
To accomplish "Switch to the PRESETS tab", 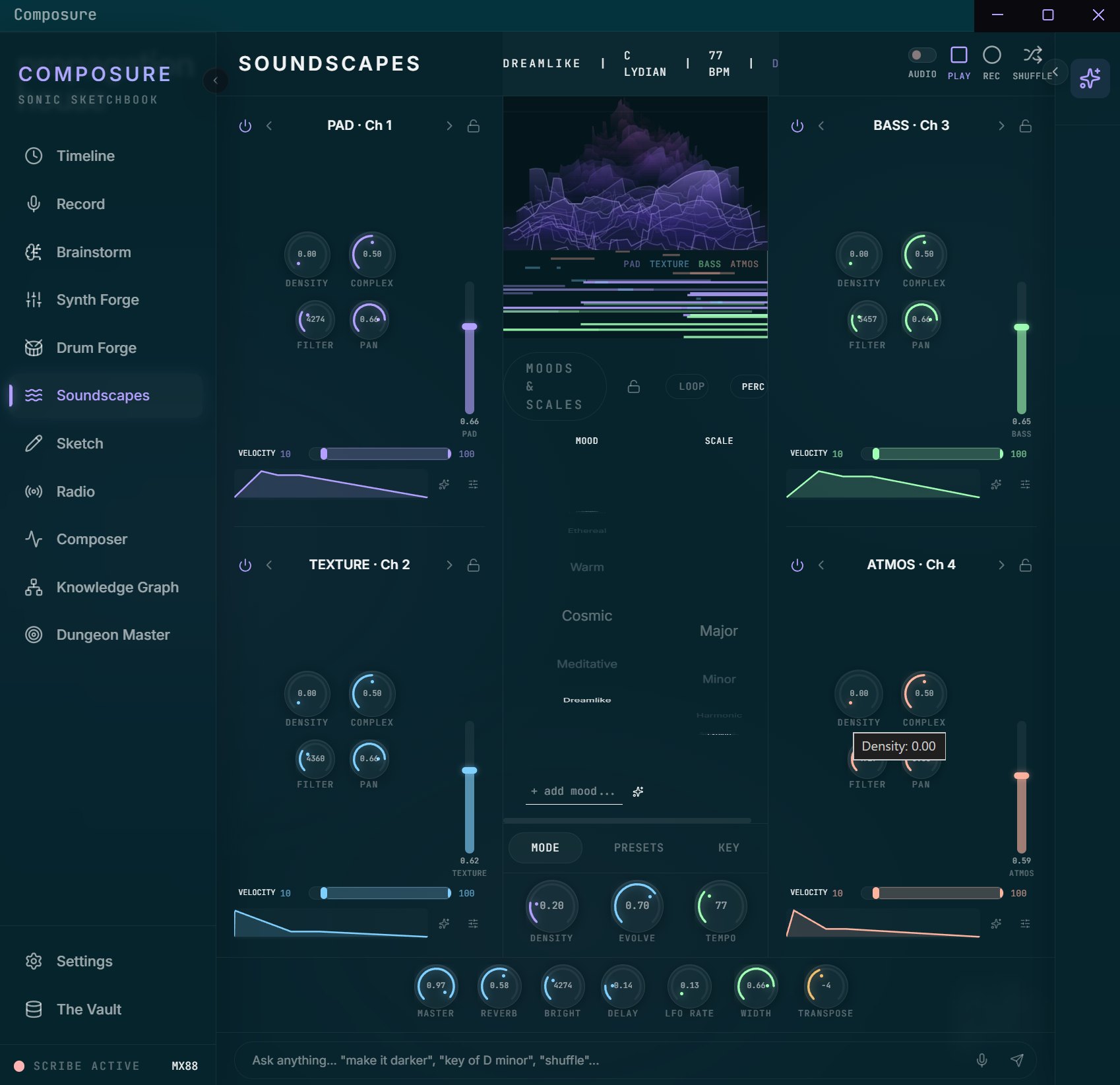I will pos(638,848).
